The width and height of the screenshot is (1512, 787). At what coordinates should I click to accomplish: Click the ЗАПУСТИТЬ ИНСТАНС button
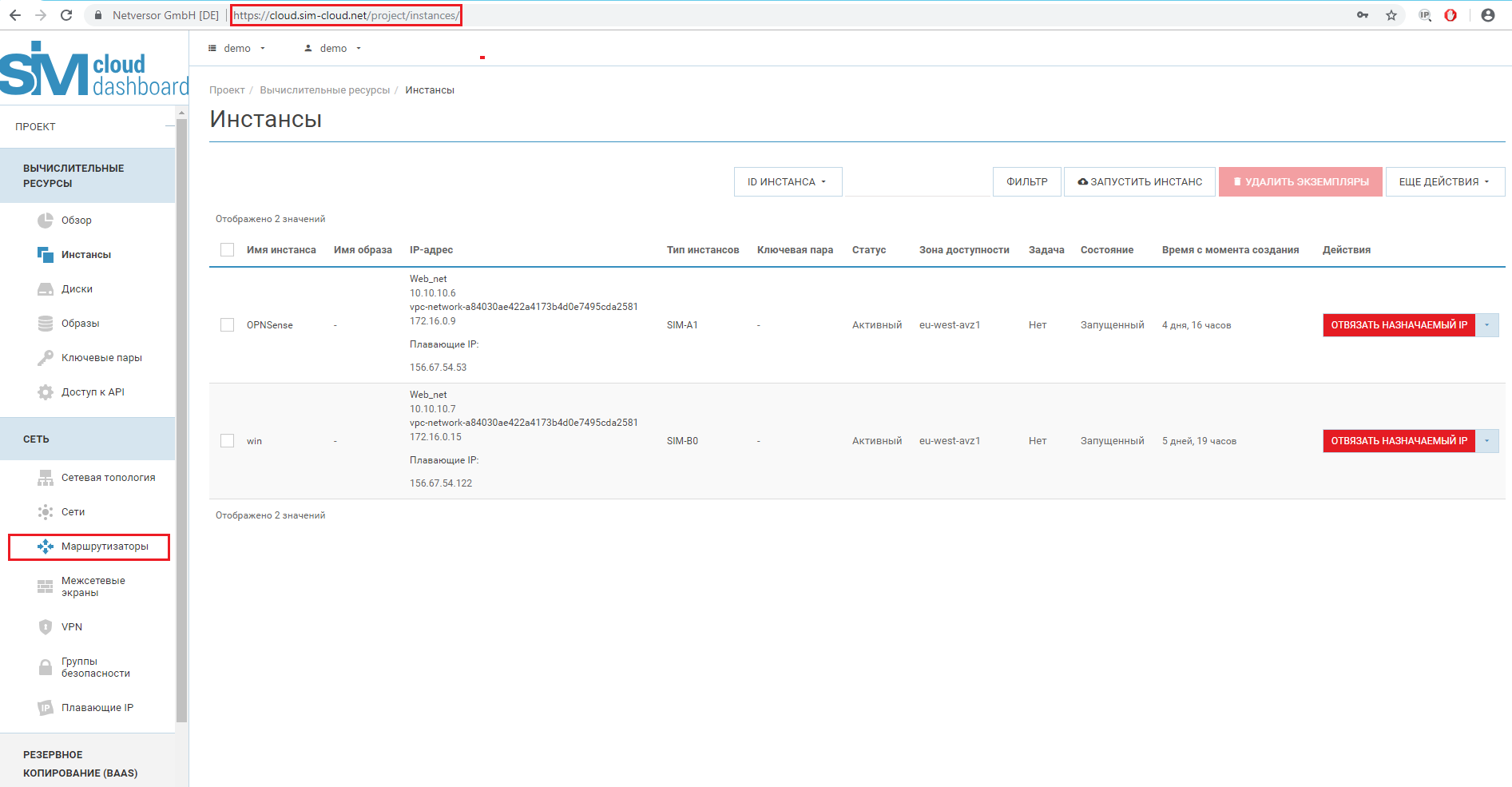pos(1139,182)
